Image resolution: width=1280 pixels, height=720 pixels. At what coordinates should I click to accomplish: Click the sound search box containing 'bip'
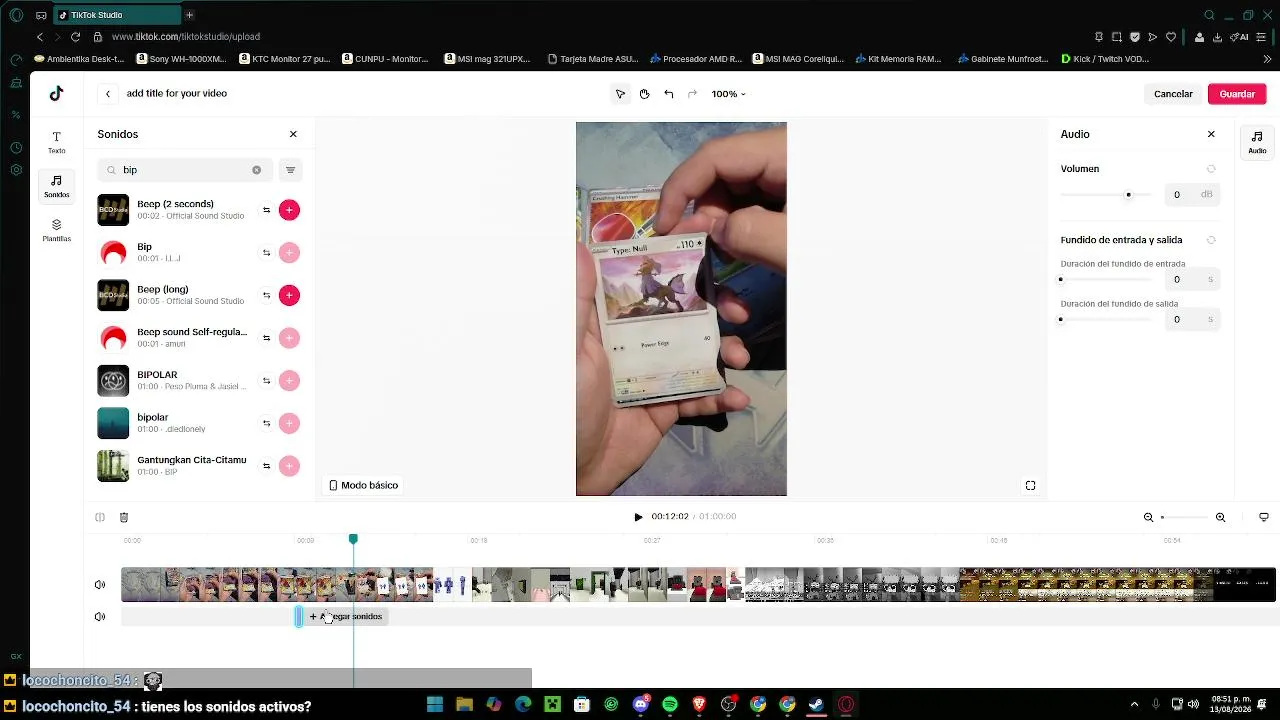[185, 170]
